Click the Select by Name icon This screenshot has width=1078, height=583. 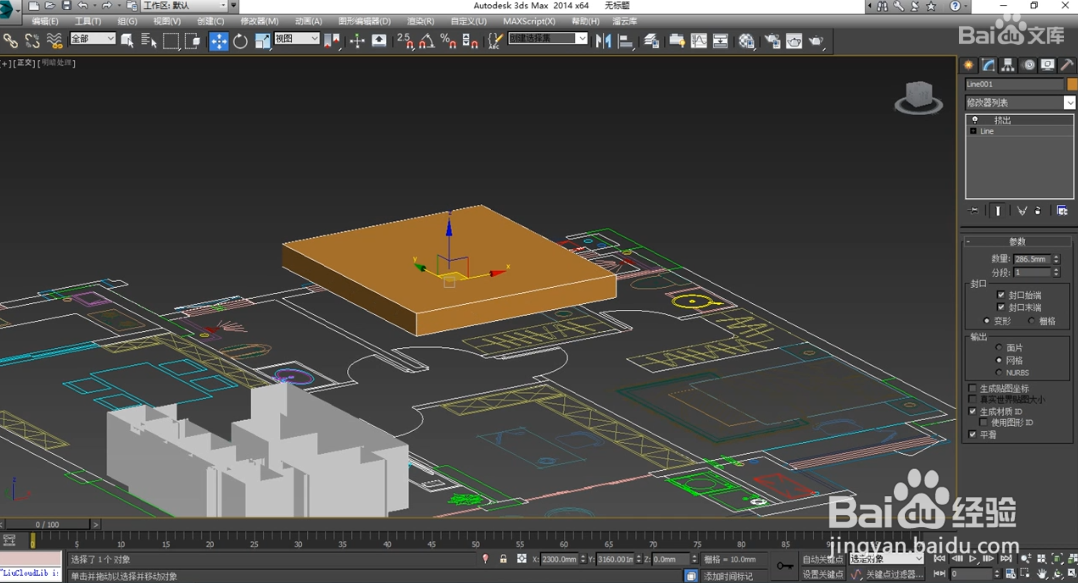click(149, 41)
